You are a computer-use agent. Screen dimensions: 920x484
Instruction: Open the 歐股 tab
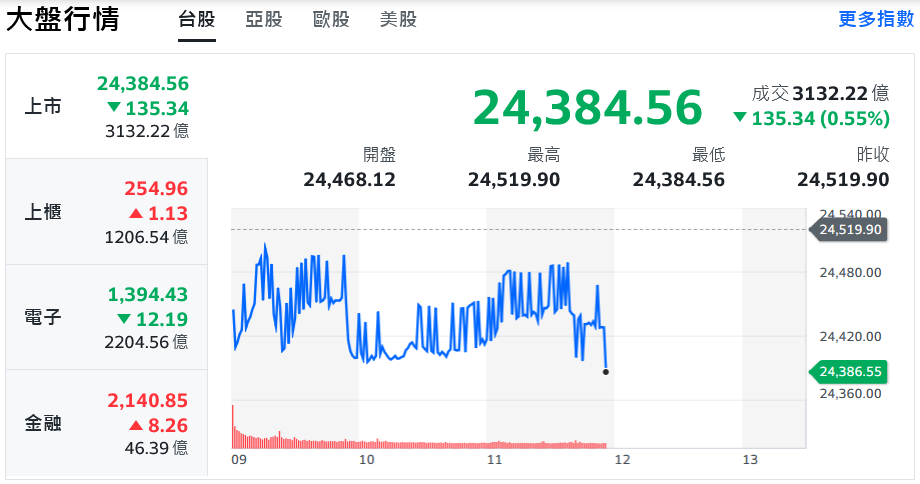[x=331, y=20]
